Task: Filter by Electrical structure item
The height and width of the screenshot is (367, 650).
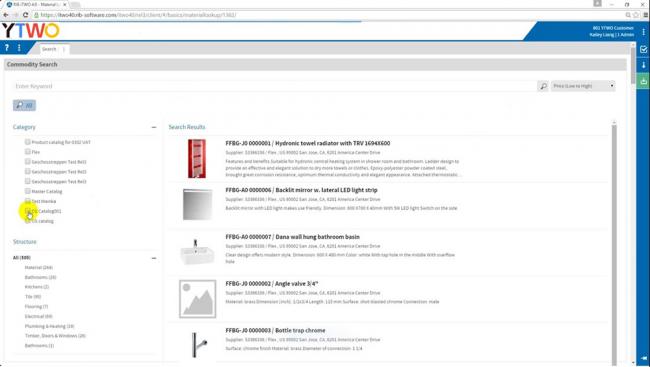Action: [x=39, y=316]
